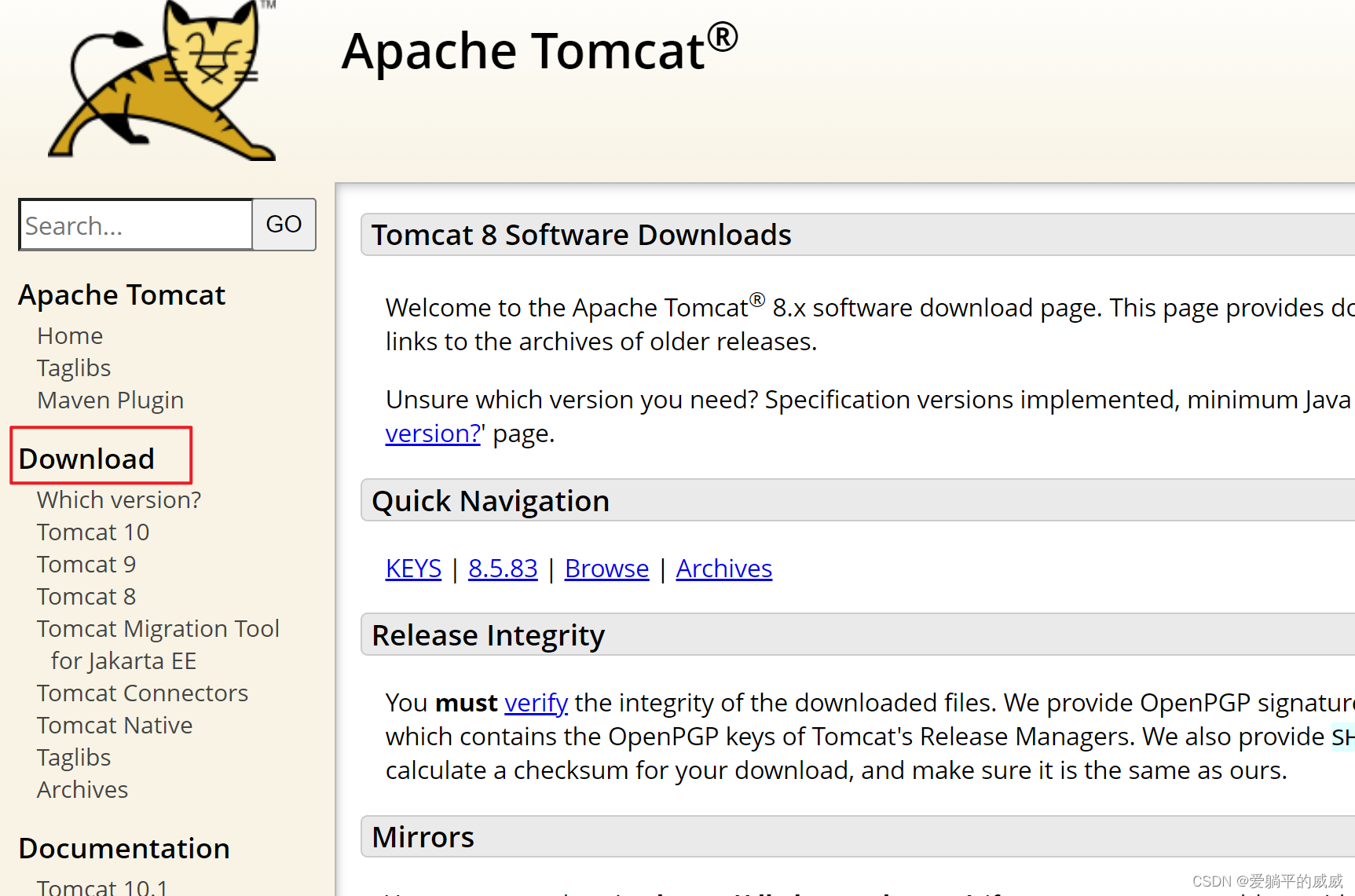The image size is (1355, 896).
Task: Open the sidebar Archives link
Action: pos(82,789)
